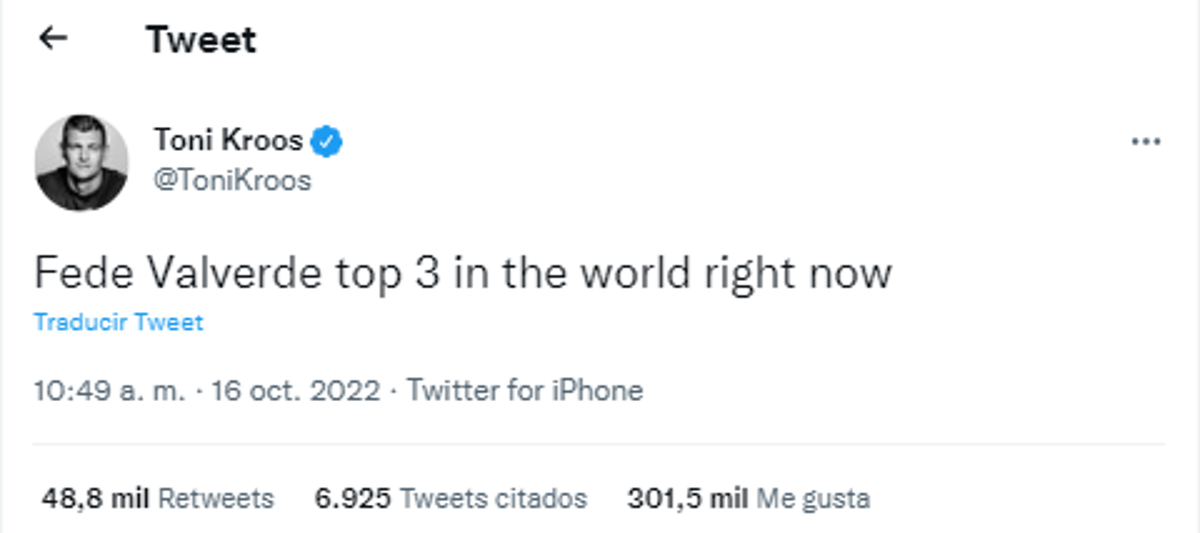The height and width of the screenshot is (533, 1200).
Task: Click 'top 3' in the tweet text
Action: pyautogui.click(x=371, y=272)
